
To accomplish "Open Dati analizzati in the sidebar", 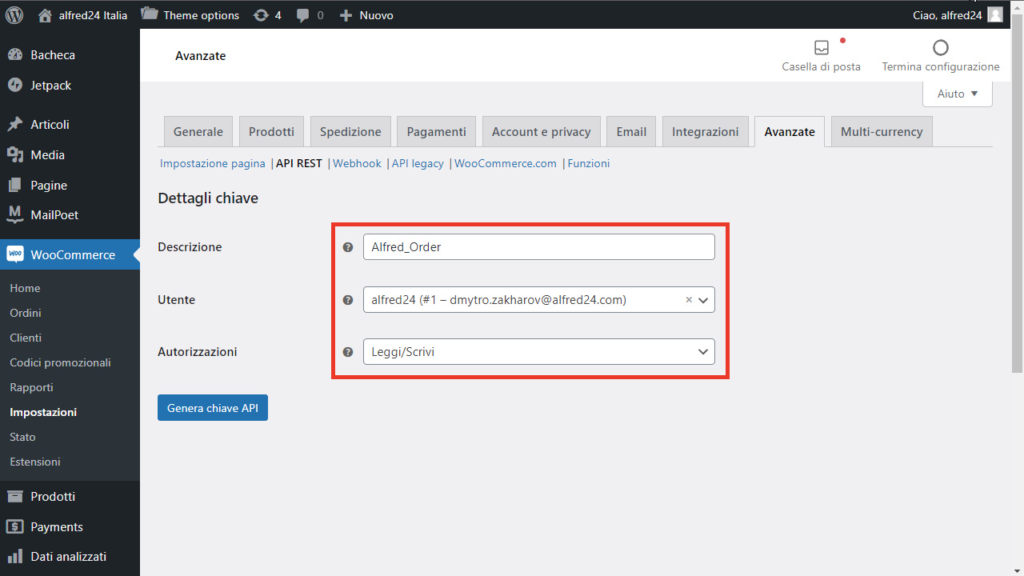I will [x=70, y=556].
